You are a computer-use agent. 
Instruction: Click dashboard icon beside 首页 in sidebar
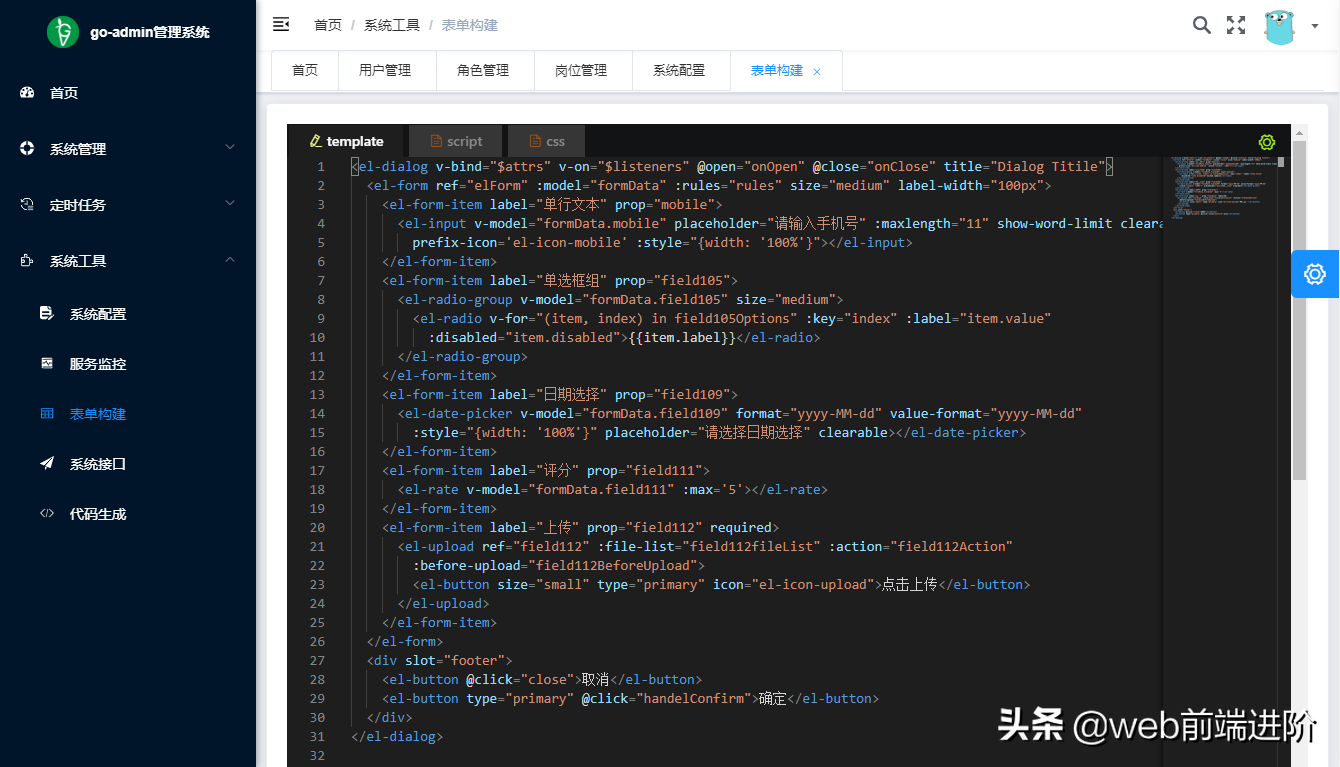pos(28,92)
